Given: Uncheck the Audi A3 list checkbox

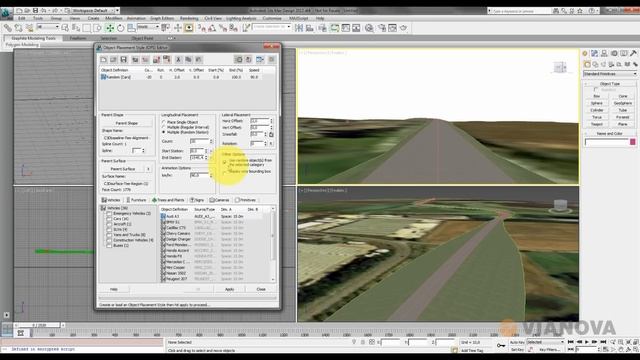Looking at the screenshot, I should 163,216.
